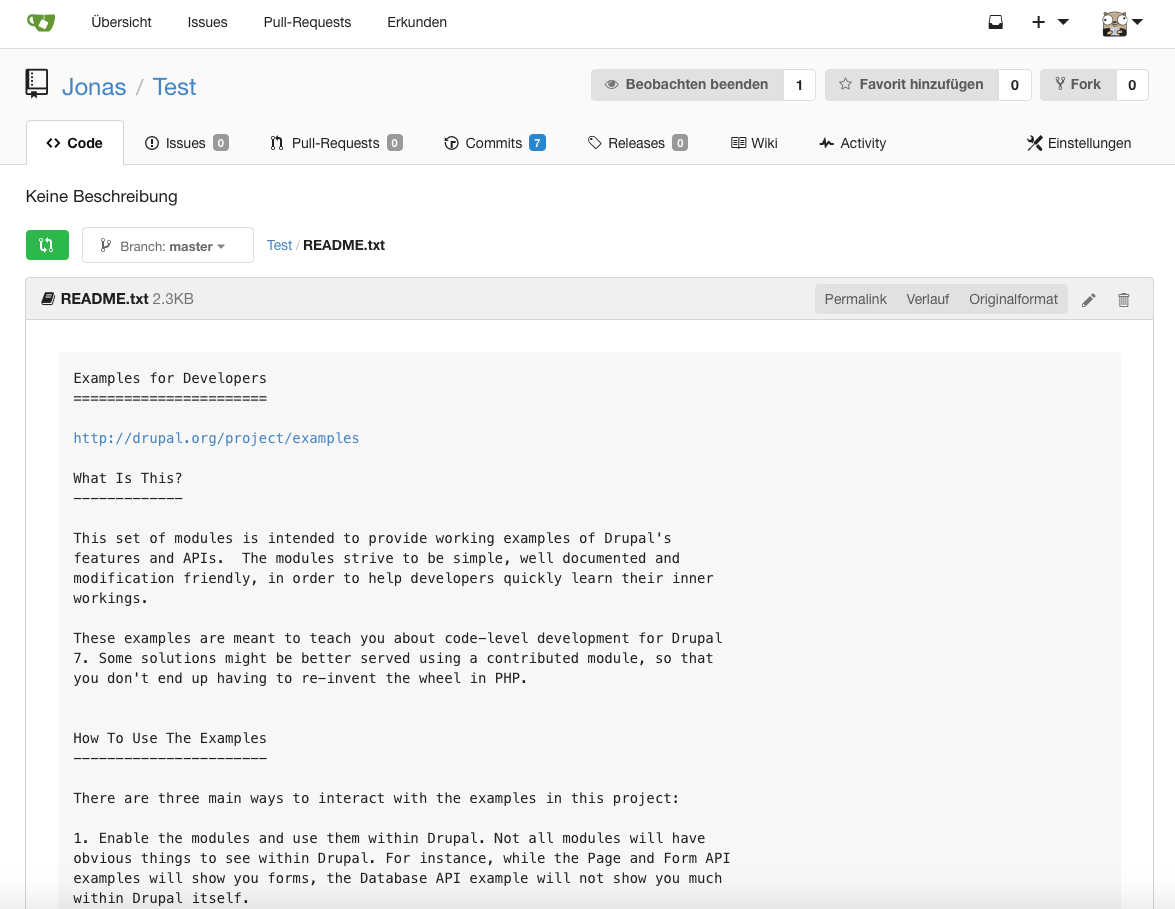Click the README.txt file name header

104,299
